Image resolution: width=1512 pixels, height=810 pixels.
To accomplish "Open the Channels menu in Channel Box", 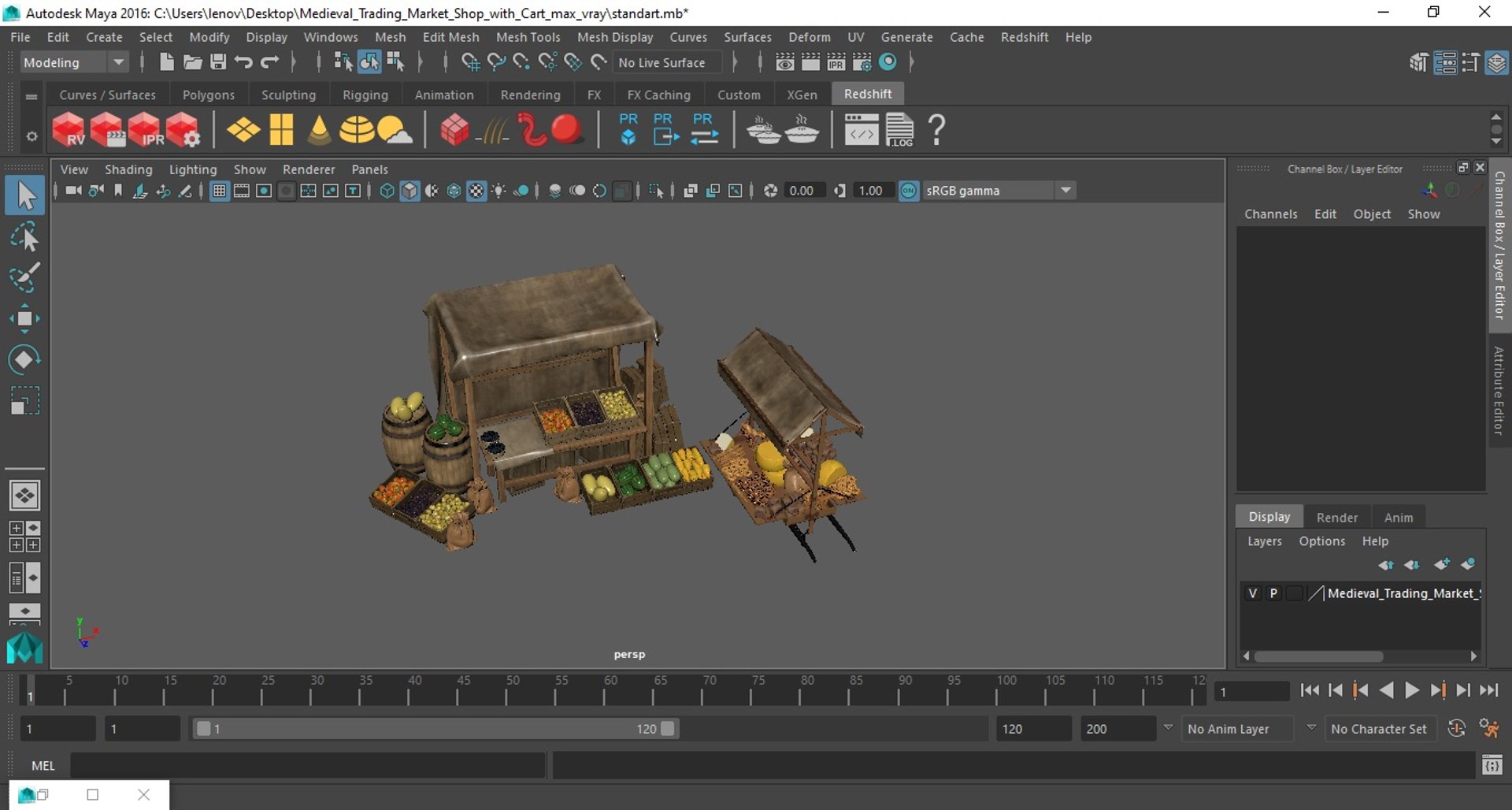I will click(x=1270, y=214).
